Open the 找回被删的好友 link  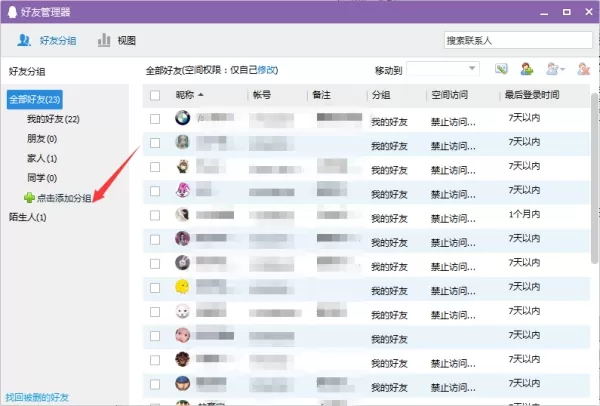pos(37,397)
